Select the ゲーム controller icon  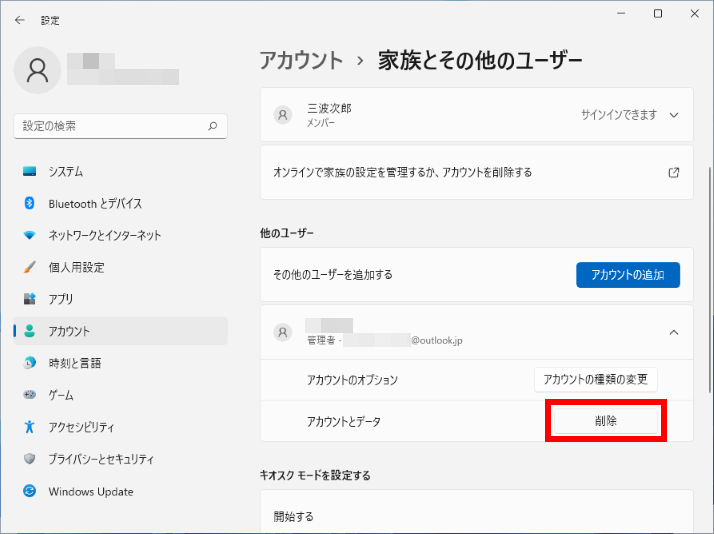(30, 394)
